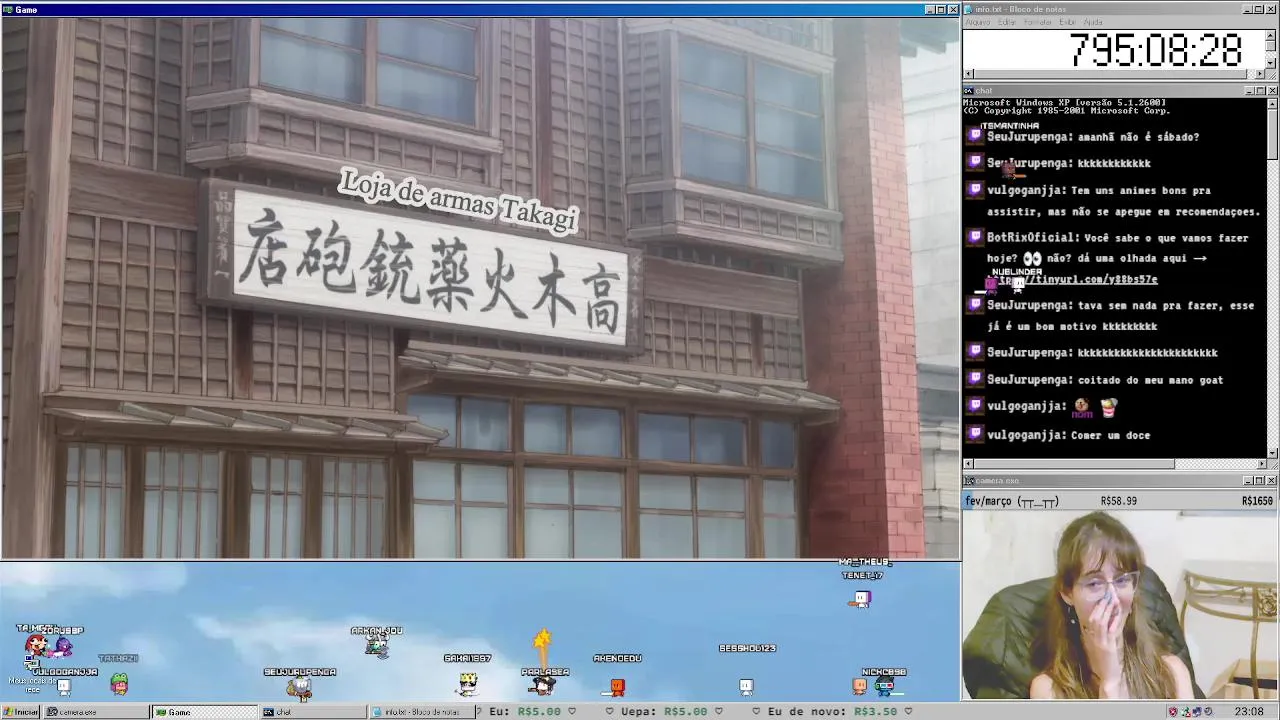Click the green frog character Tathazii

(119, 684)
